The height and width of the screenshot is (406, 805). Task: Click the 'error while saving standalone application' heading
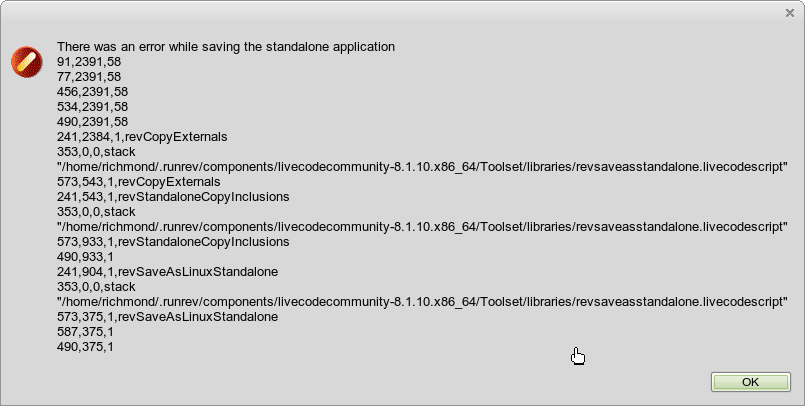click(x=226, y=46)
